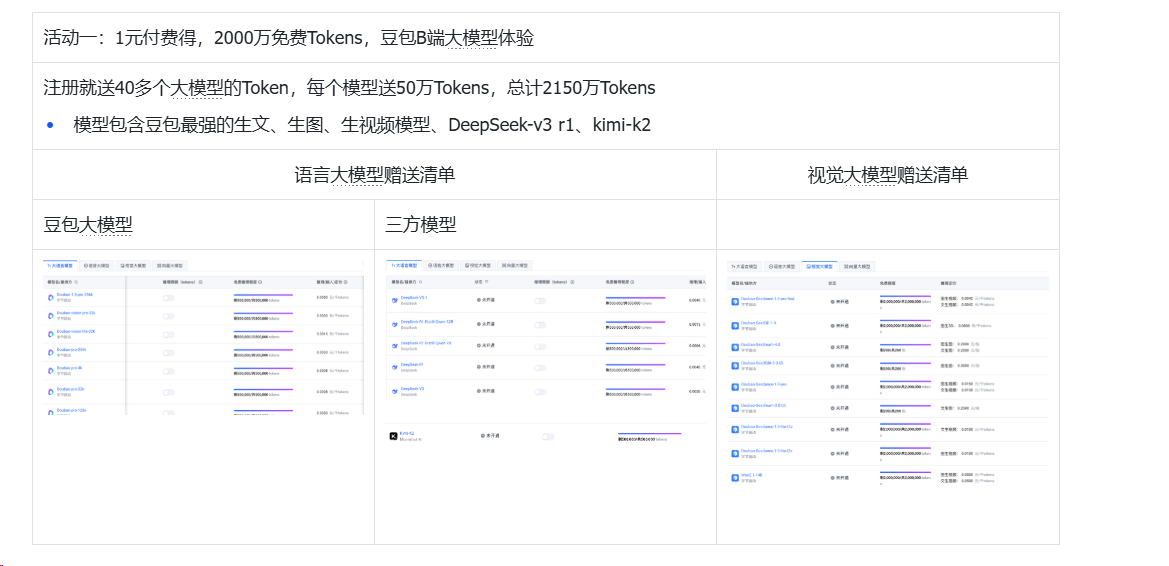The height and width of the screenshot is (566, 1169).
Task: Toggle the switch for Doubao-vision-lite-32k
Action: point(168,335)
